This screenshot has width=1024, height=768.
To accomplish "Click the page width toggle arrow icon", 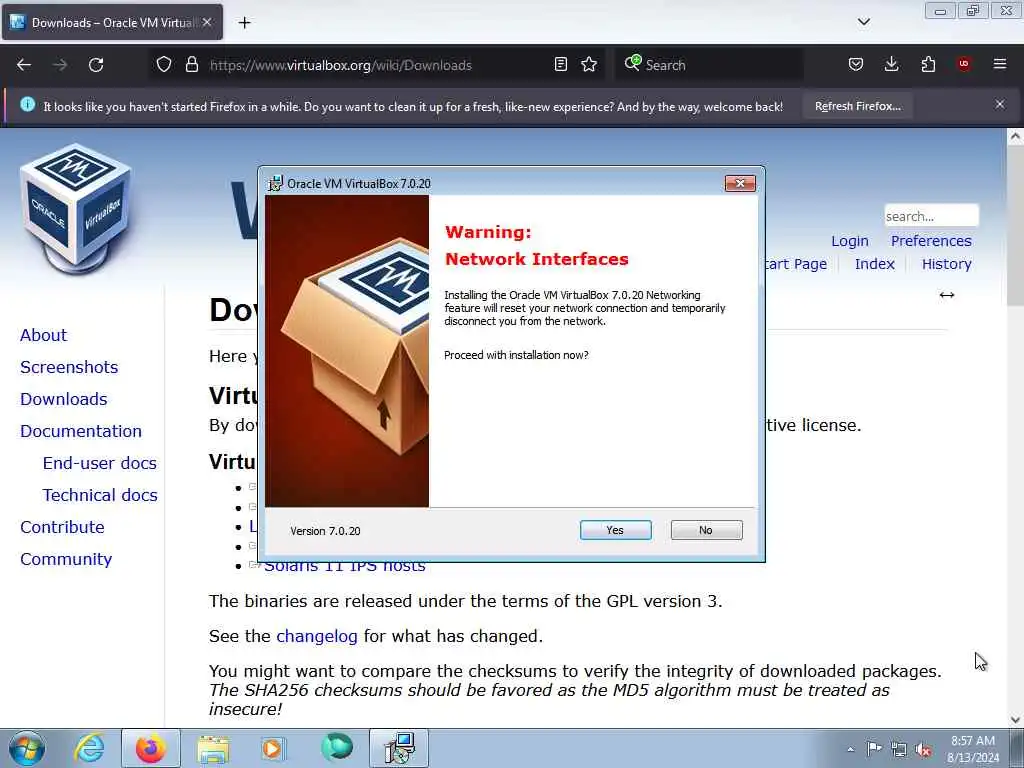I will [947, 295].
